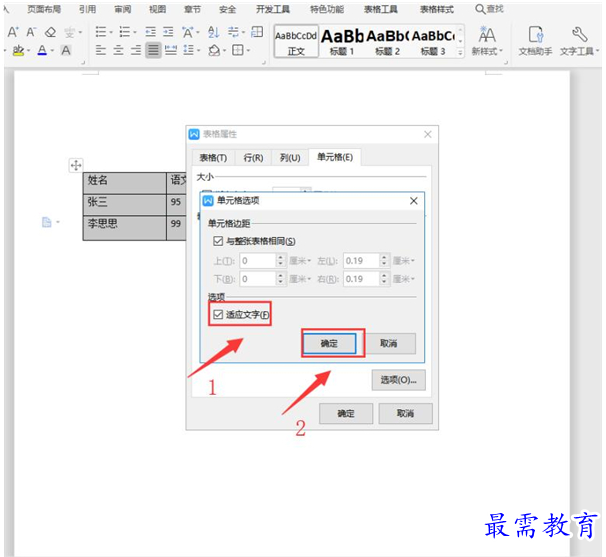Viewport: 606px width, 557px height.
Task: Click 取消 in the 单元格选项 dialog
Action: 389,343
